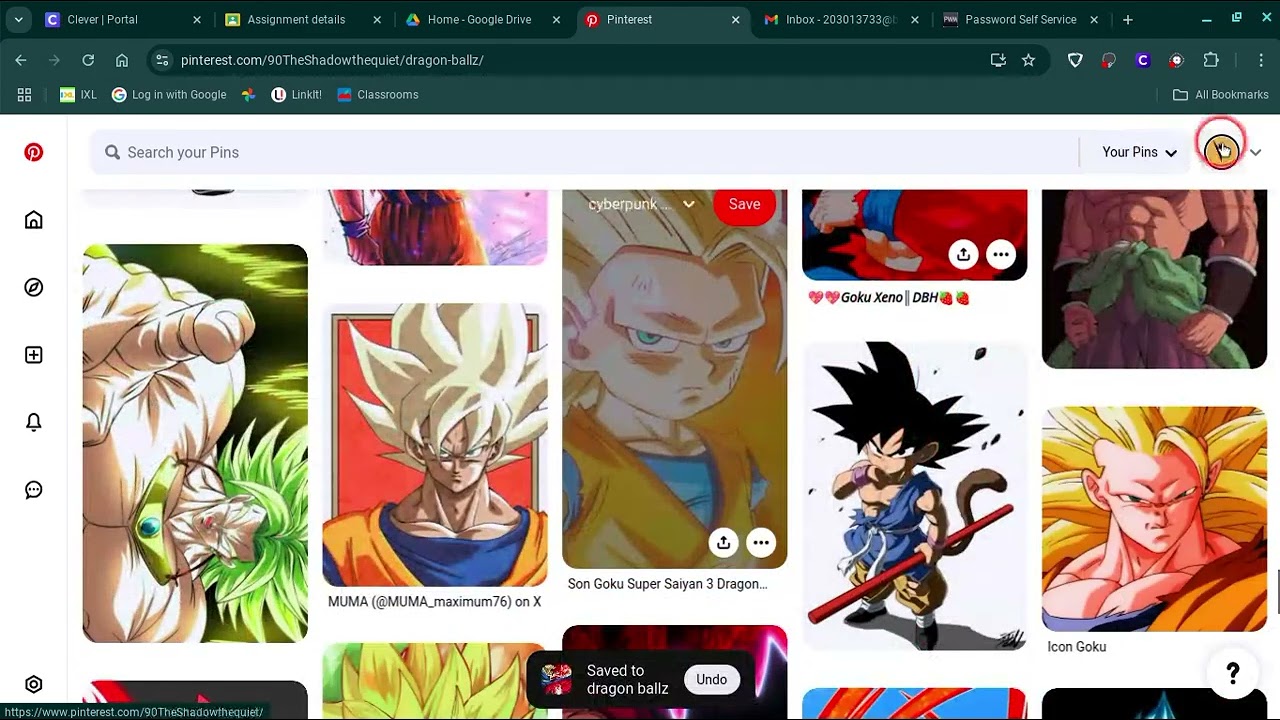Image resolution: width=1280 pixels, height=720 pixels.
Task: Open the green-haired Broly pin image
Action: (195, 443)
